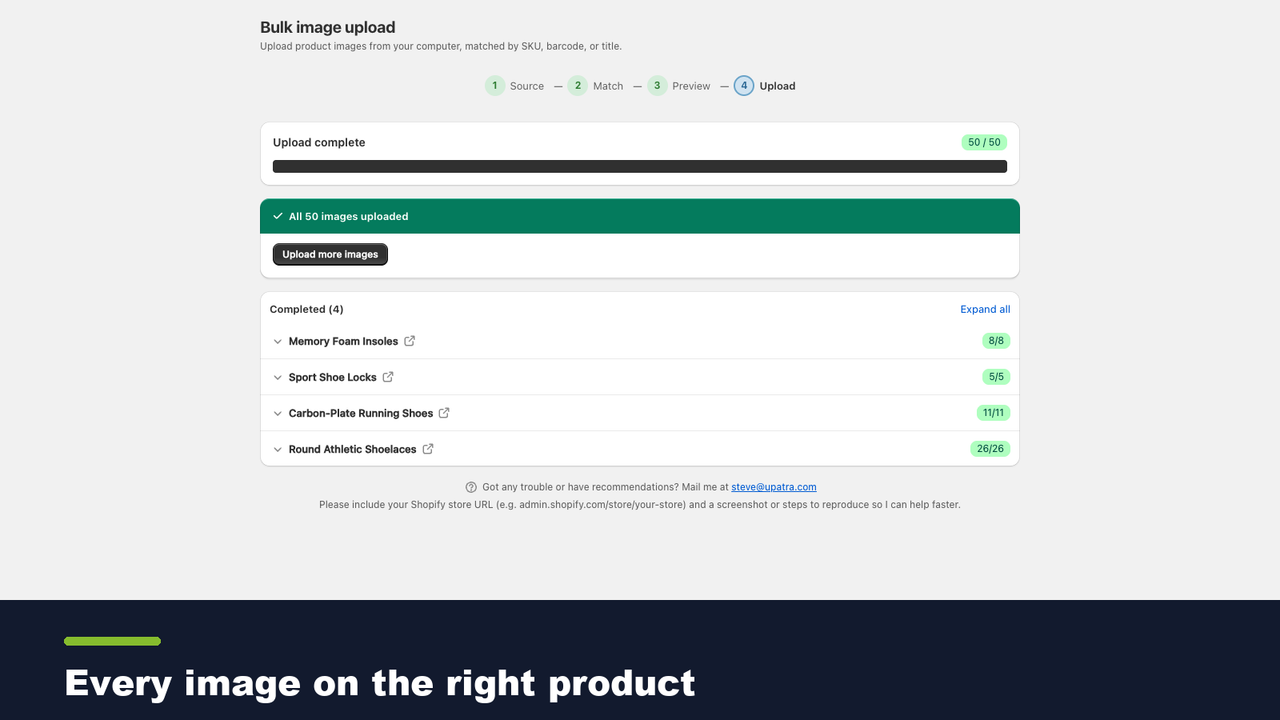Click the upload progress bar
Image resolution: width=1280 pixels, height=720 pixels.
point(640,167)
